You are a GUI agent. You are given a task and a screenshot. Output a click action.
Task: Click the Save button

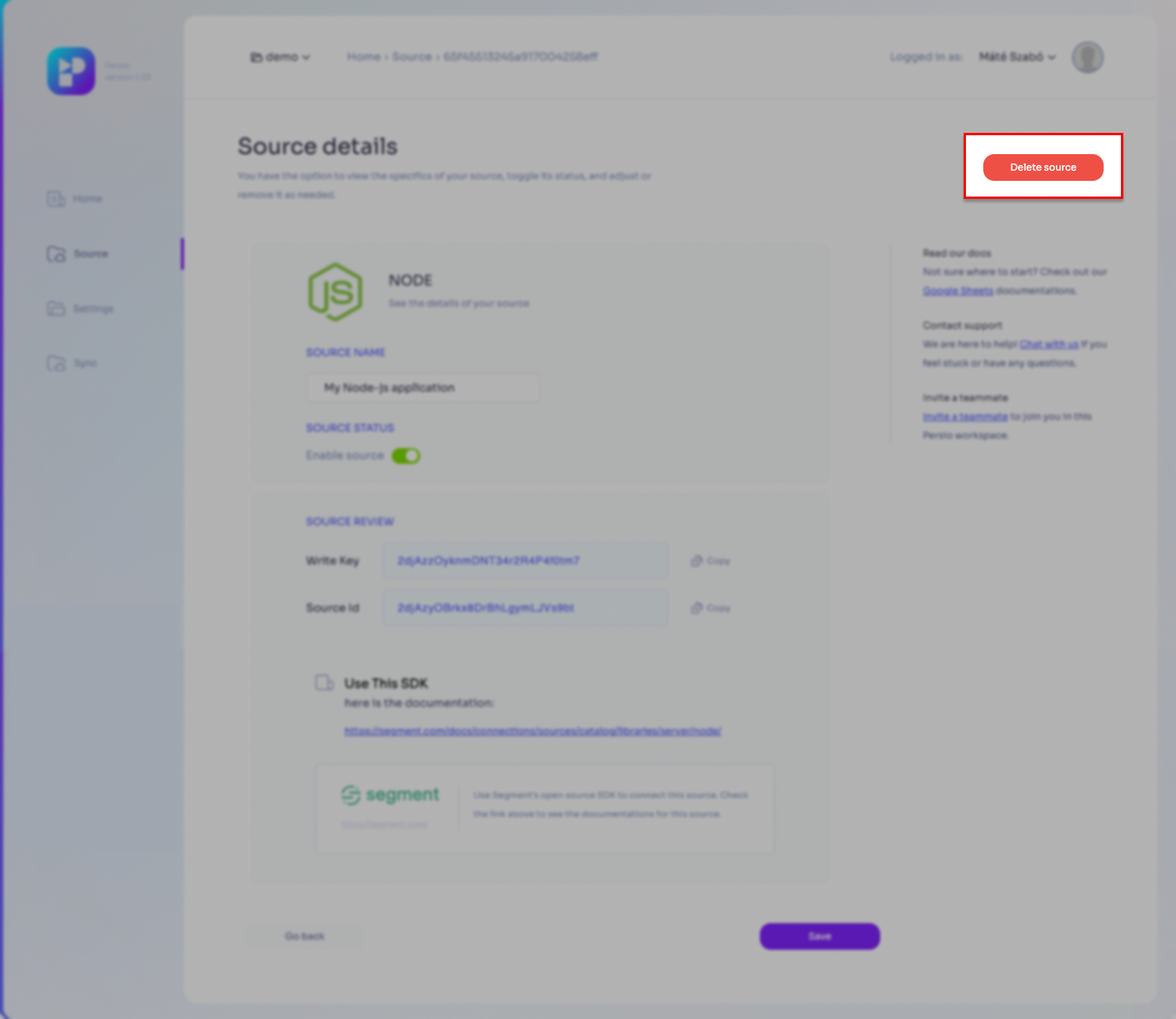tap(819, 936)
